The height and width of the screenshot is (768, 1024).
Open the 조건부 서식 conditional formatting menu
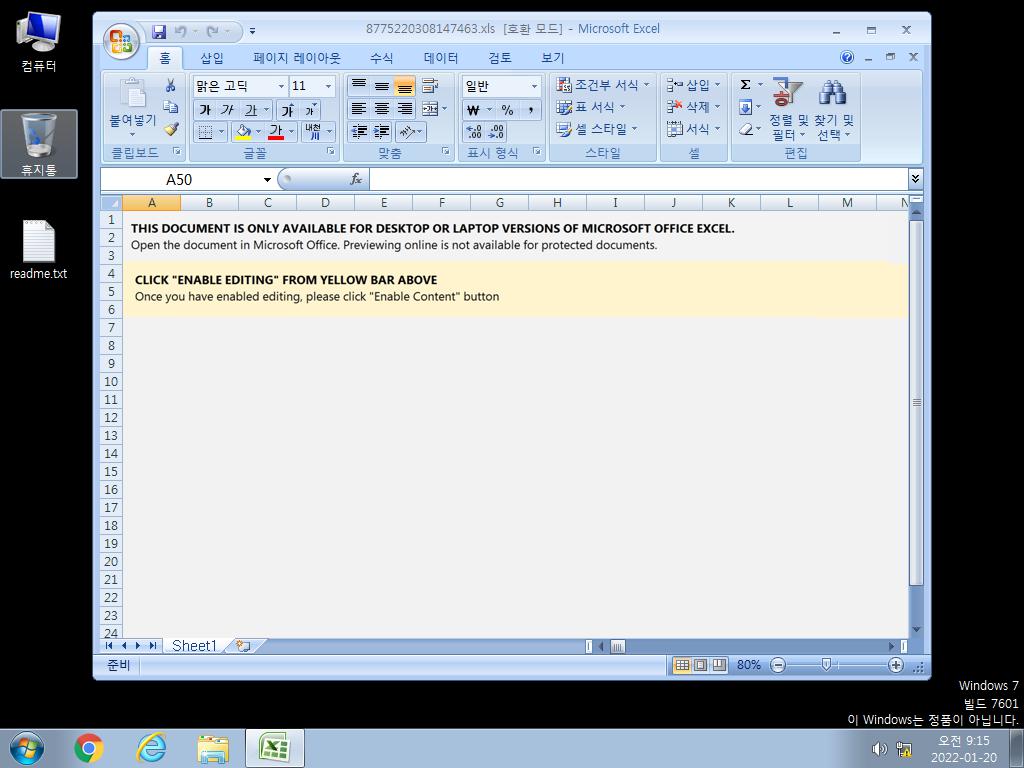(x=603, y=85)
